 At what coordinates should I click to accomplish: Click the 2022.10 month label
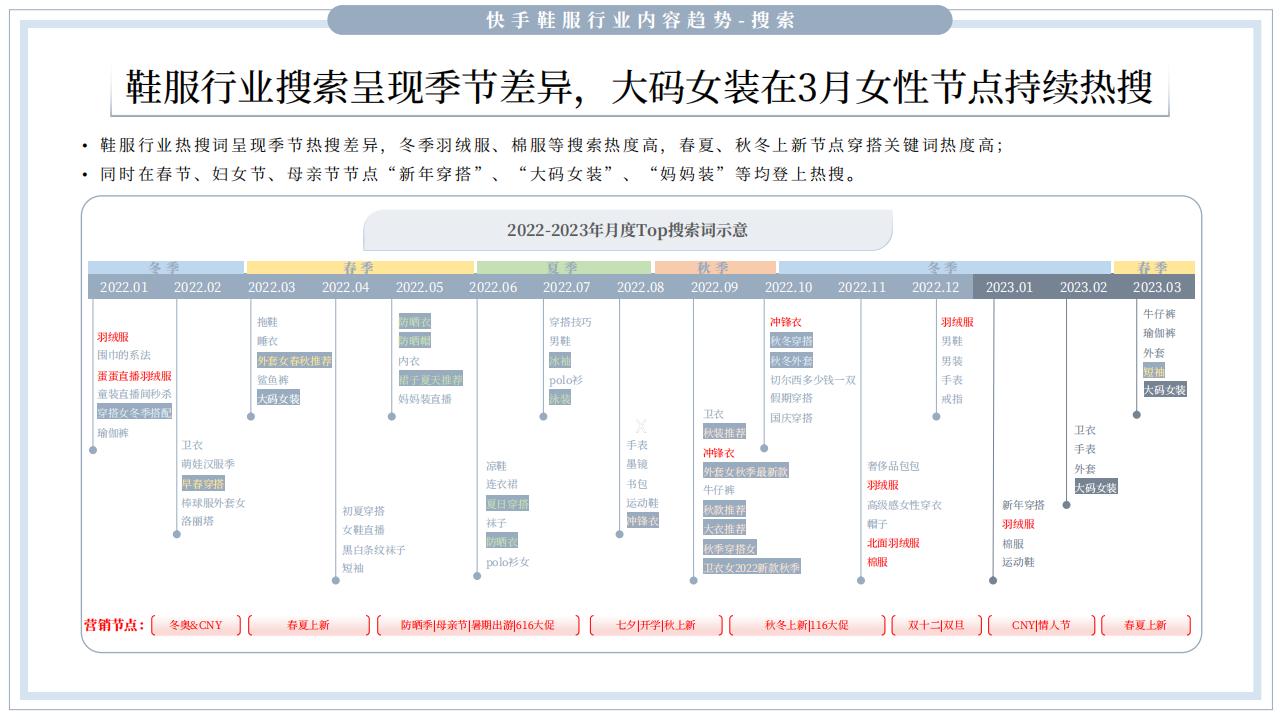tap(789, 287)
